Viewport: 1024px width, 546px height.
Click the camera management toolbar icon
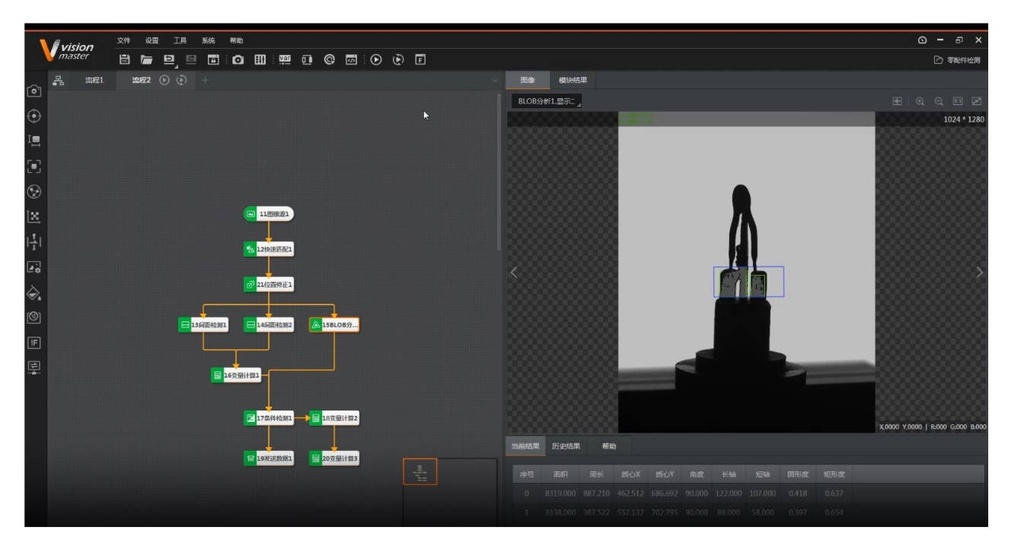(x=238, y=60)
